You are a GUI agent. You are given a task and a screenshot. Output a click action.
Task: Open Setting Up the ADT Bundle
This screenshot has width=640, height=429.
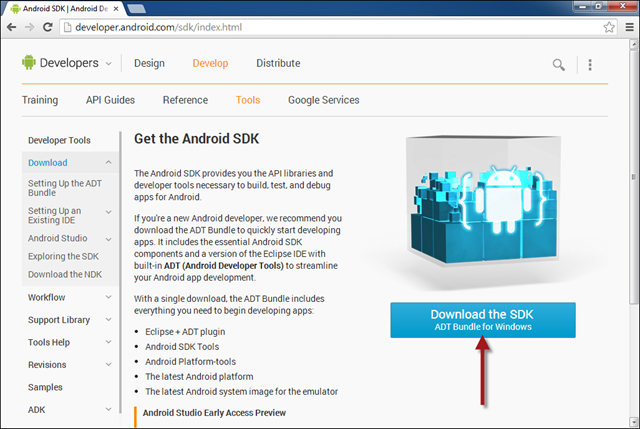pos(65,188)
